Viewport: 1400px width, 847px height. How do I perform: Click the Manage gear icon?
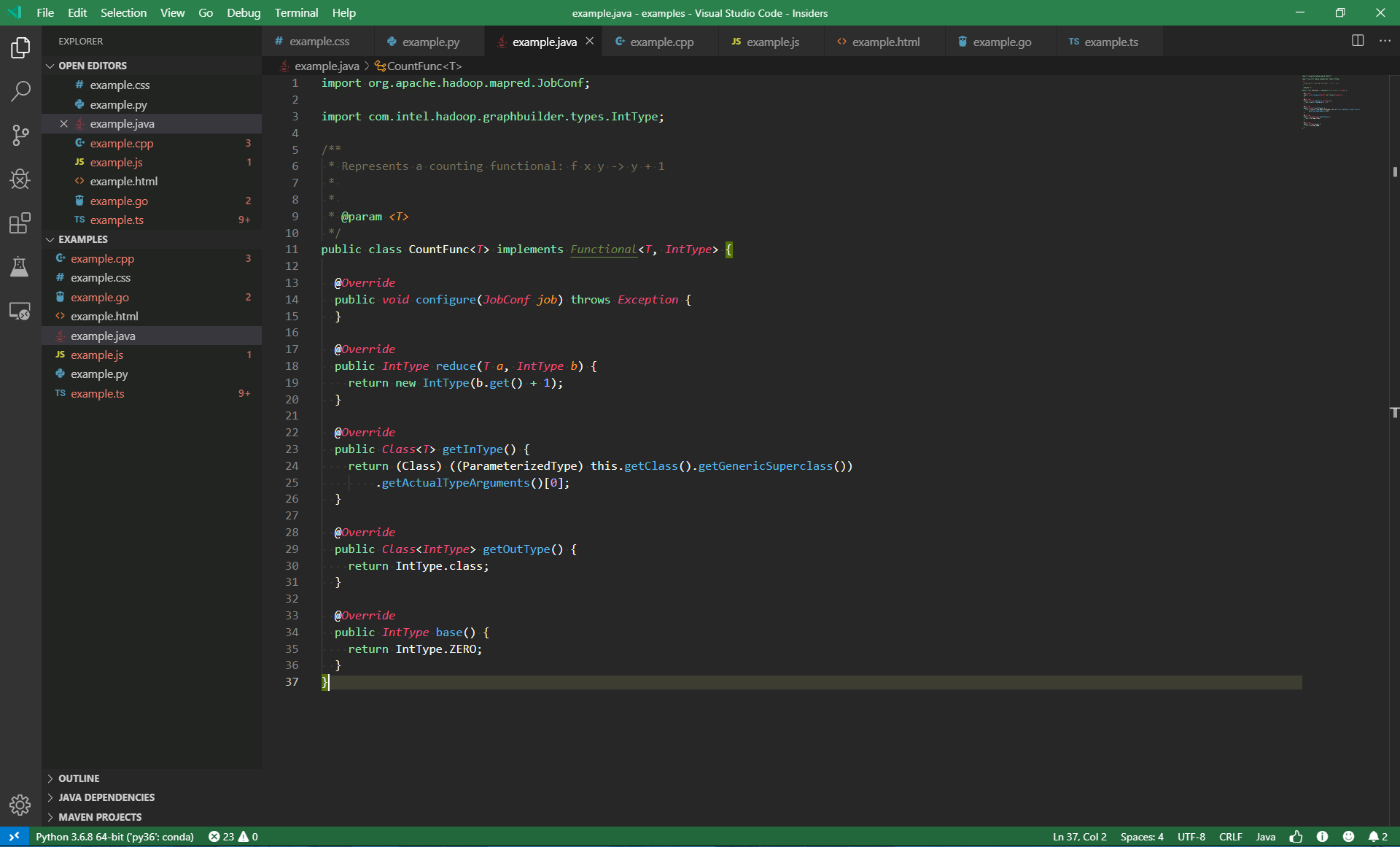[20, 805]
